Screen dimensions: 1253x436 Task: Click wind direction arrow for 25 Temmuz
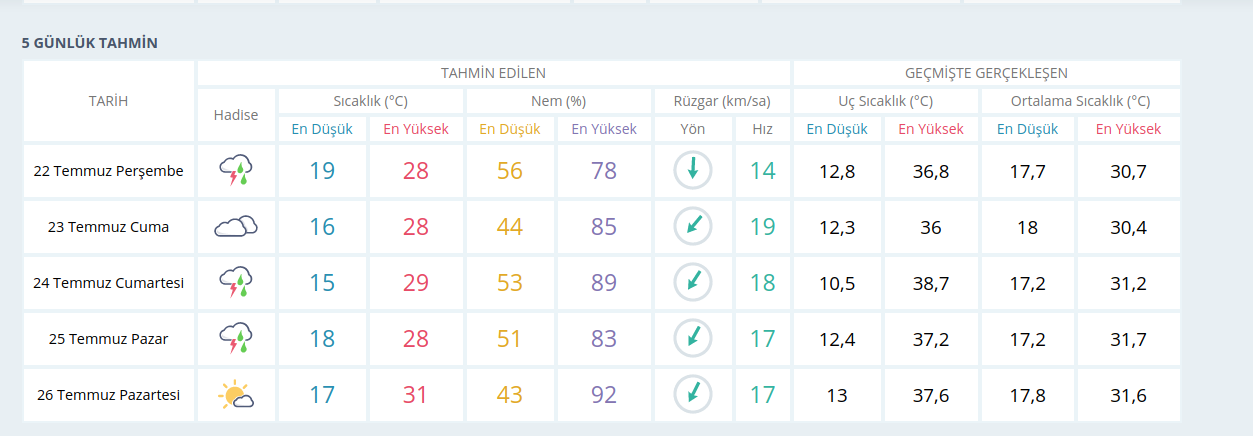[x=692, y=339]
